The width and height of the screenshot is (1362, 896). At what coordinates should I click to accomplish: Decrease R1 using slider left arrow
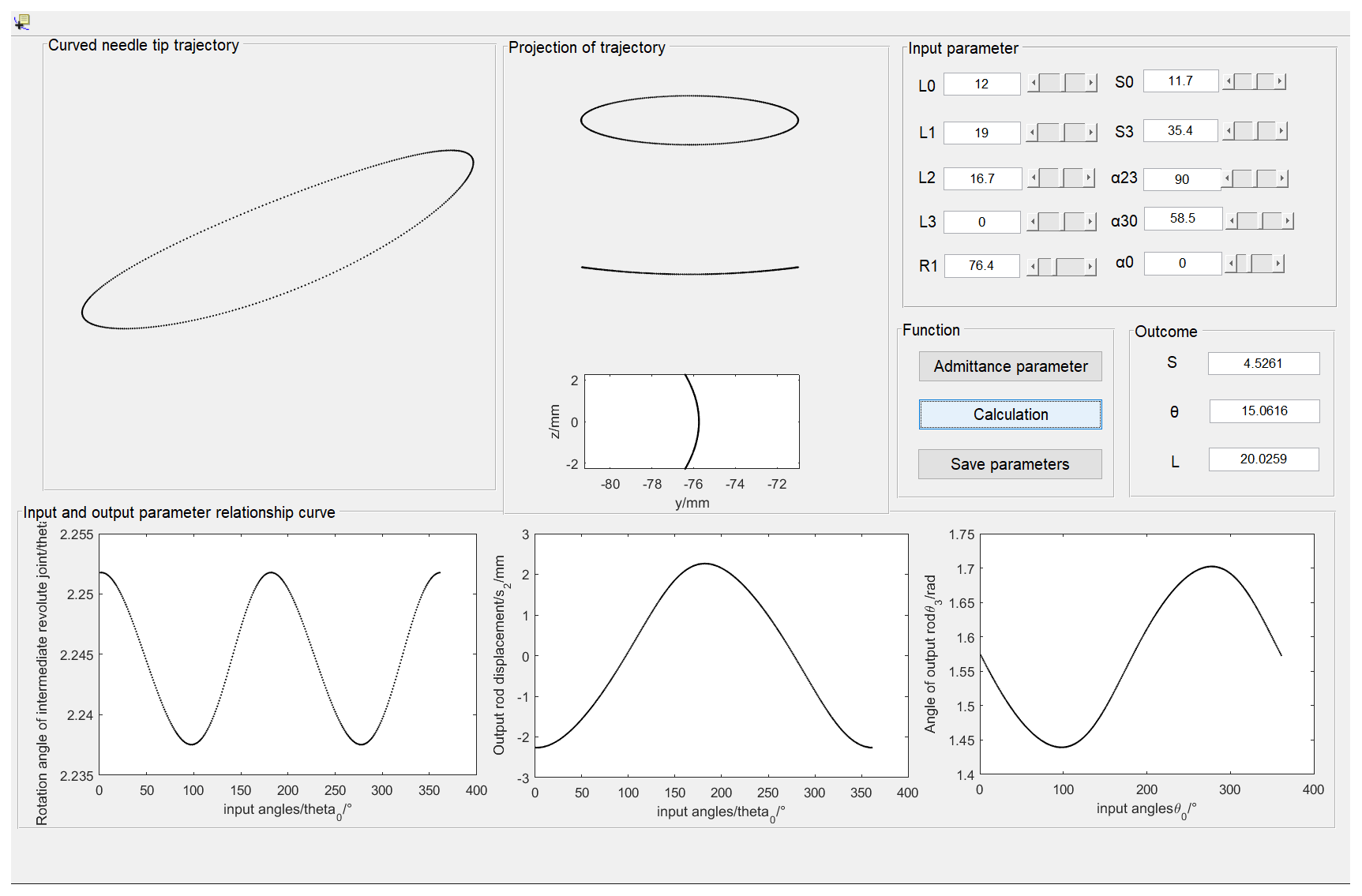click(x=1033, y=267)
